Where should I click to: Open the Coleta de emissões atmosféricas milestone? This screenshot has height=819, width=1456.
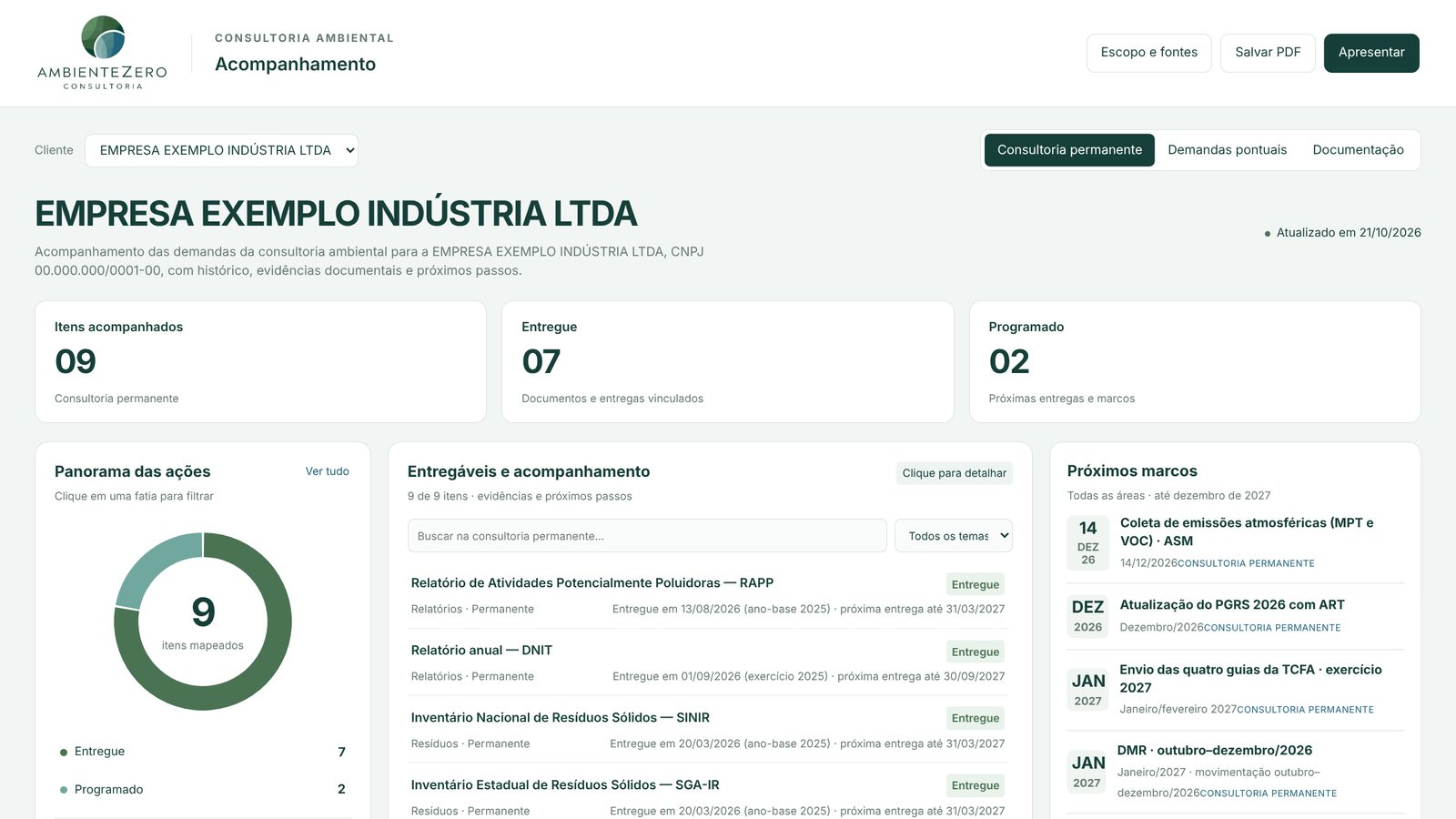(1235, 542)
